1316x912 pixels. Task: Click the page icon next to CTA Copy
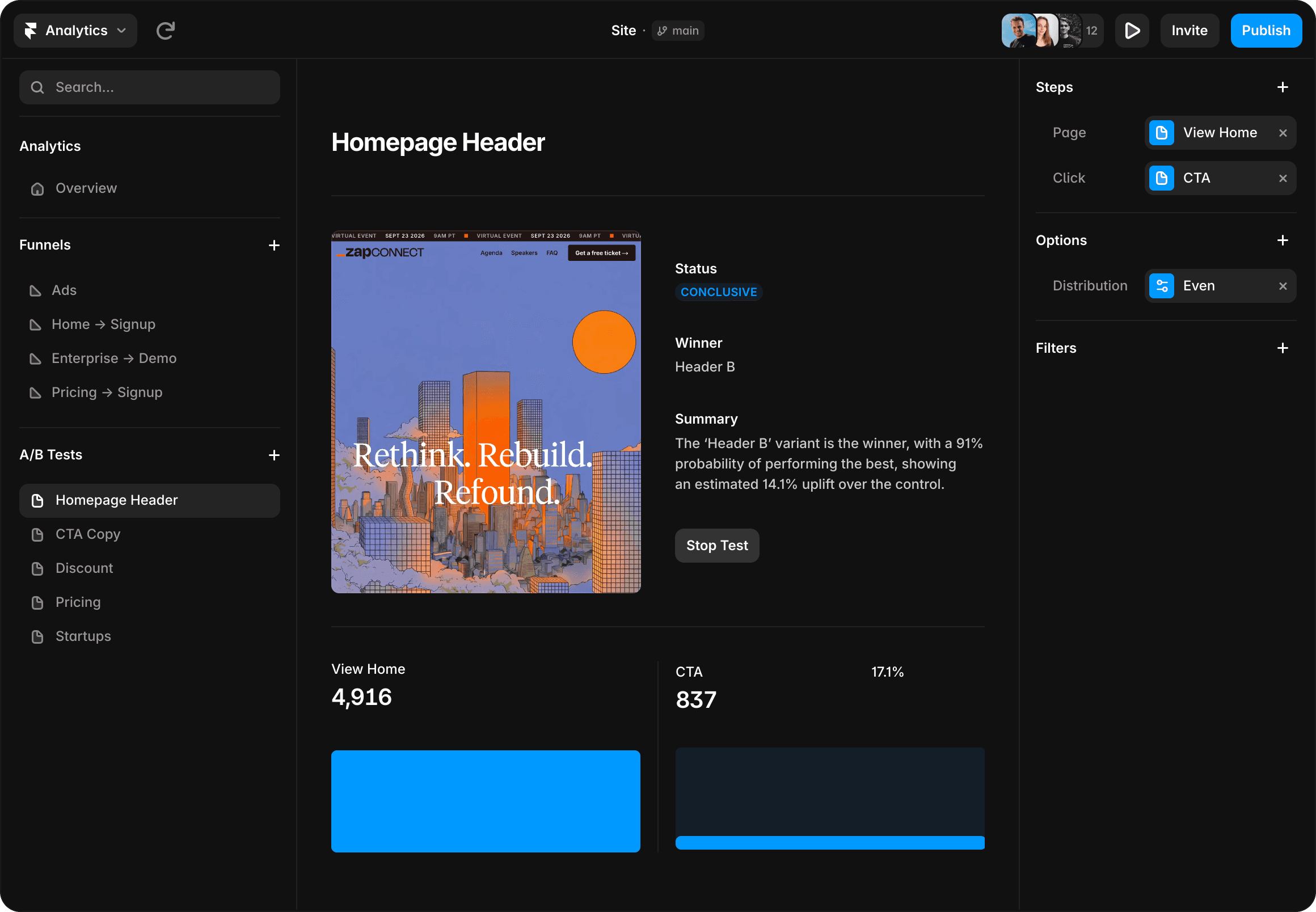[37, 535]
